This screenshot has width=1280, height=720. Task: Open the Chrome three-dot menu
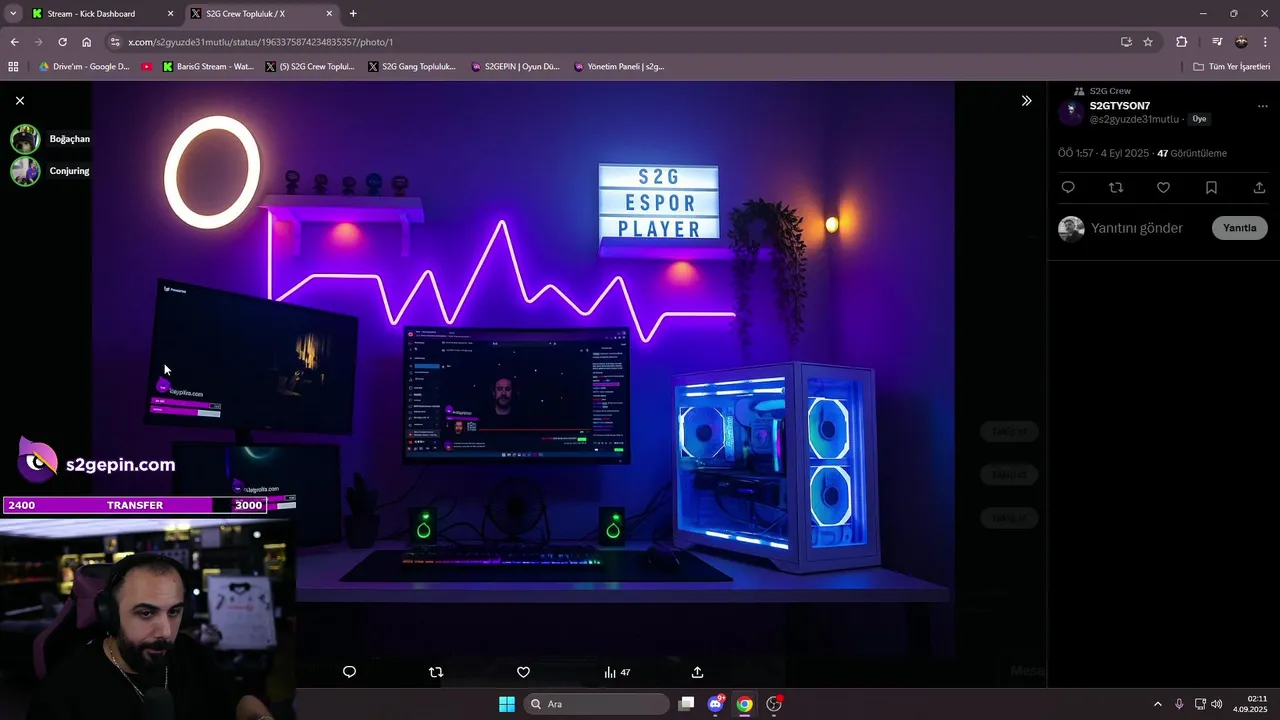[1265, 42]
